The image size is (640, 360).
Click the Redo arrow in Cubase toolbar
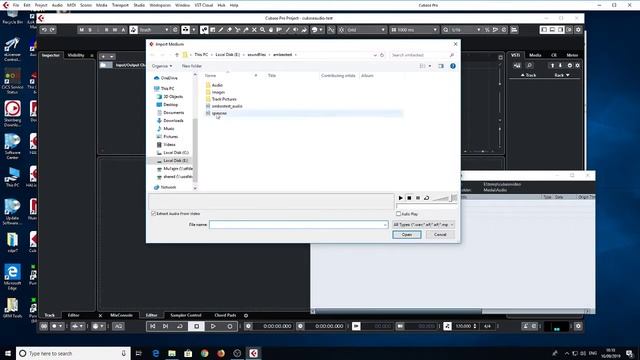pos(52,30)
